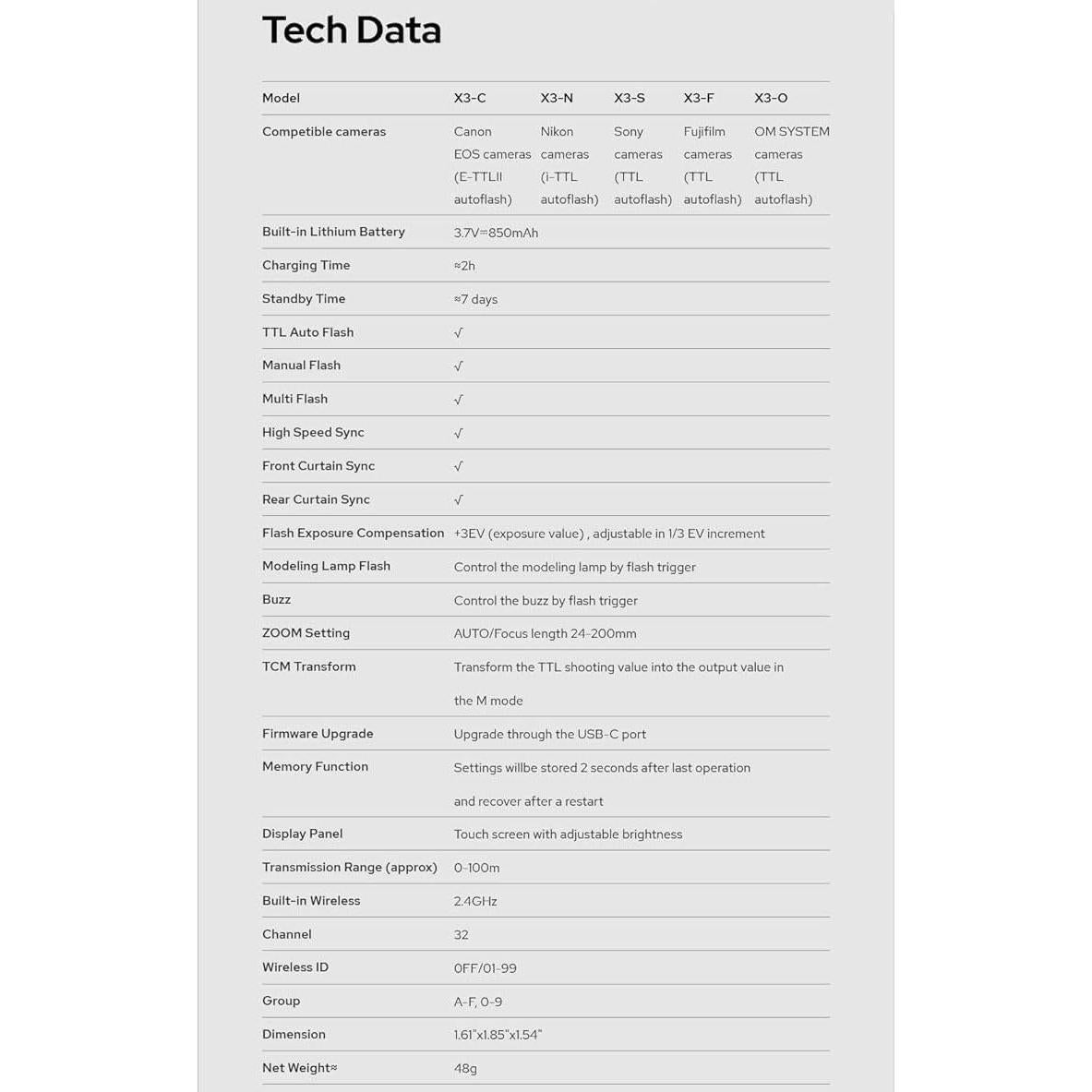The width and height of the screenshot is (1092, 1092).
Task: Click the High Speed Sync checkmark
Action: 459,433
